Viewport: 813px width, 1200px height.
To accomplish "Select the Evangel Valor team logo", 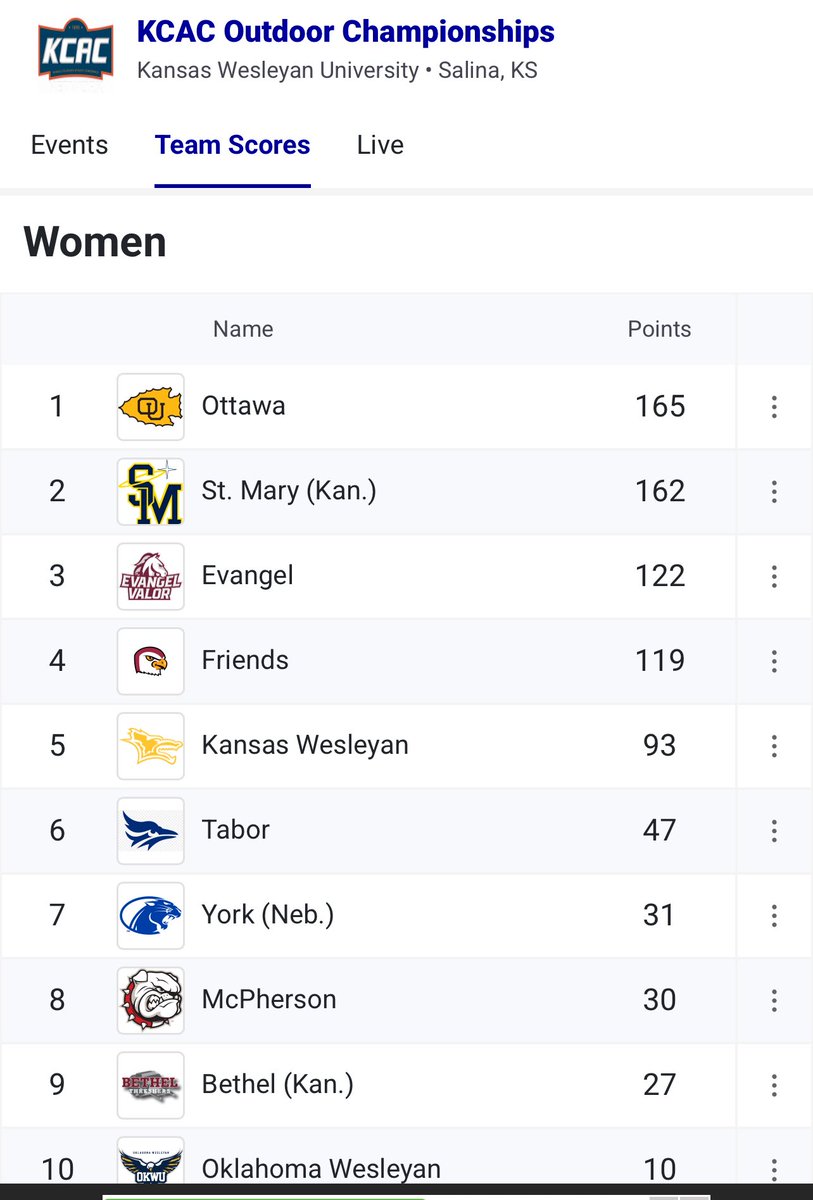I will pos(150,576).
